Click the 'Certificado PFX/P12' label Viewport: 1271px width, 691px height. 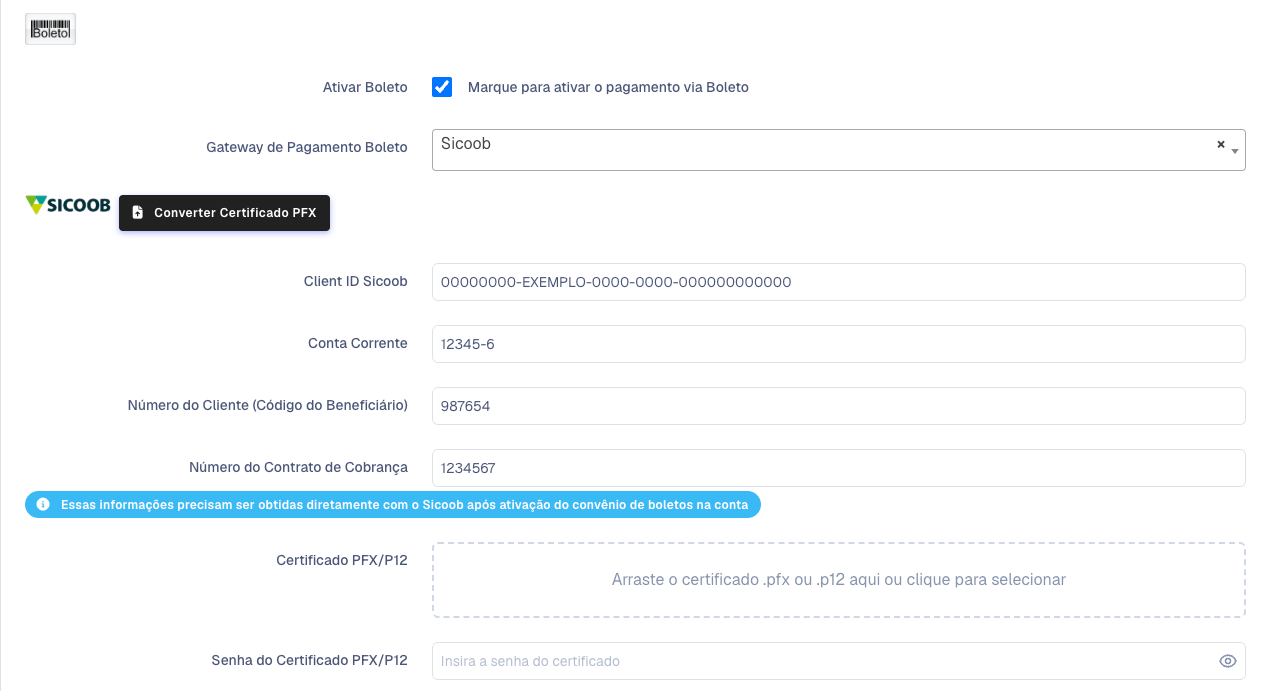click(342, 560)
